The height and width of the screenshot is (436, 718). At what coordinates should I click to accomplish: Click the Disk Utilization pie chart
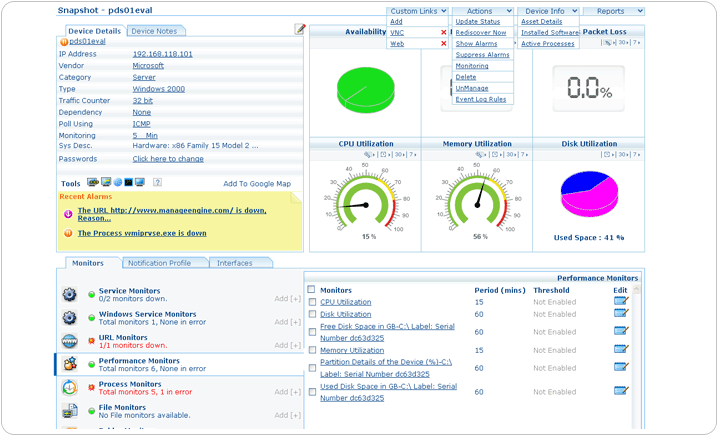[x=589, y=195]
